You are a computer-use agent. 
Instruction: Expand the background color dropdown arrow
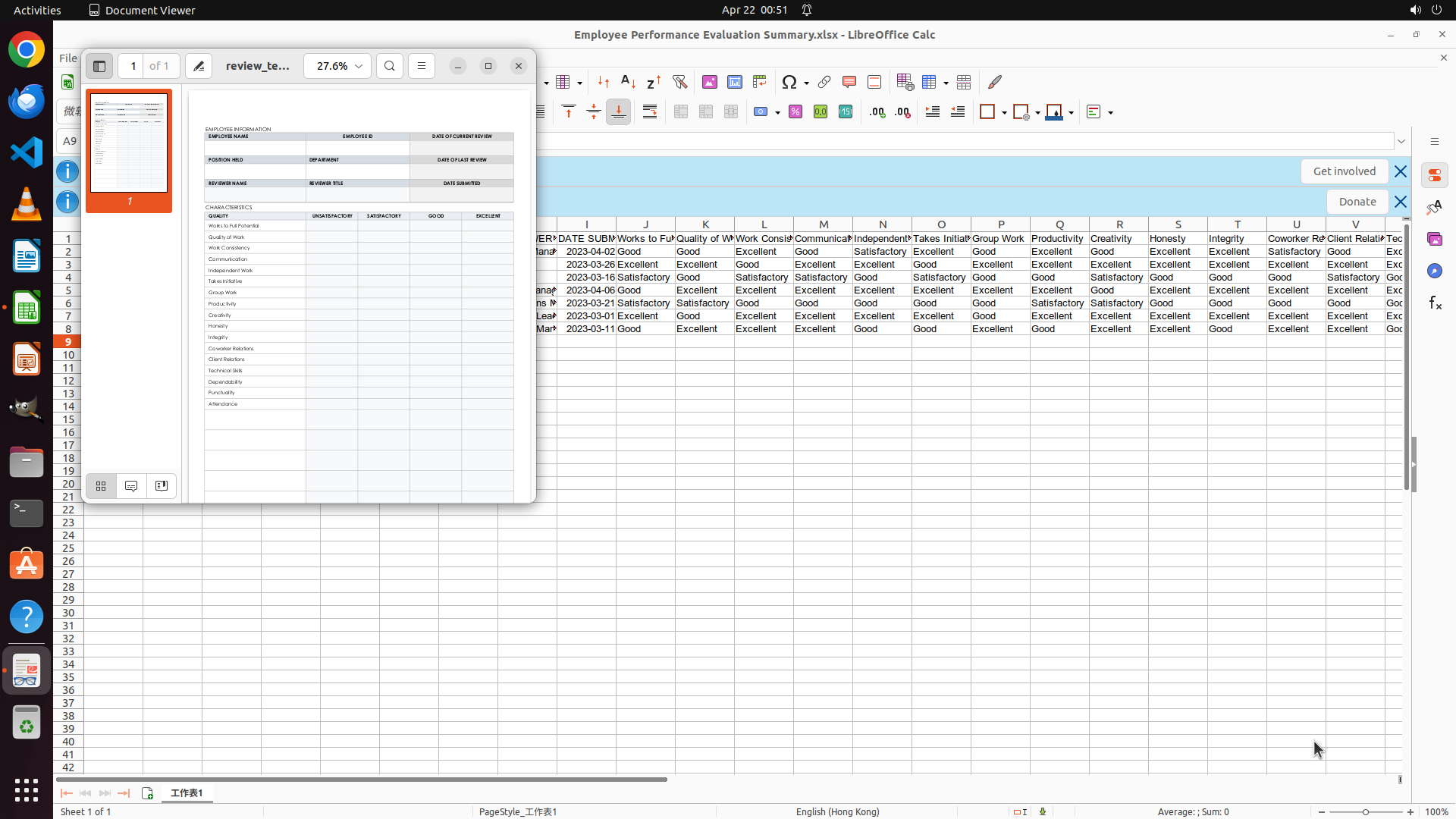pyautogui.click(x=1071, y=113)
